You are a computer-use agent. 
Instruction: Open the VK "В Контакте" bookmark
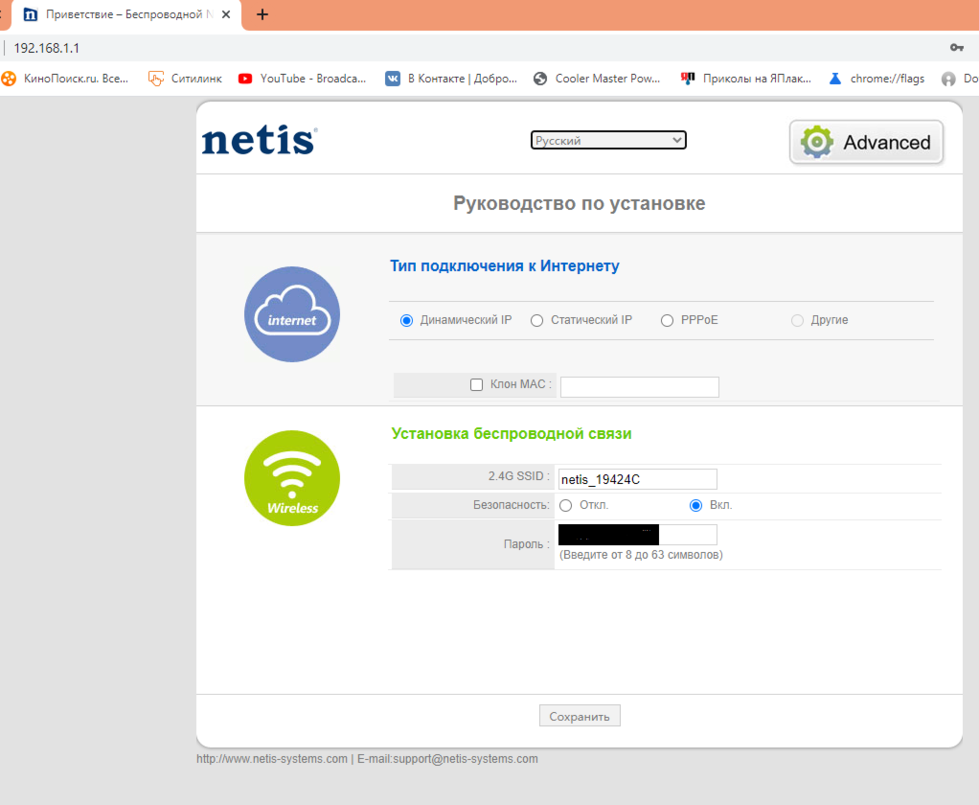coord(451,78)
